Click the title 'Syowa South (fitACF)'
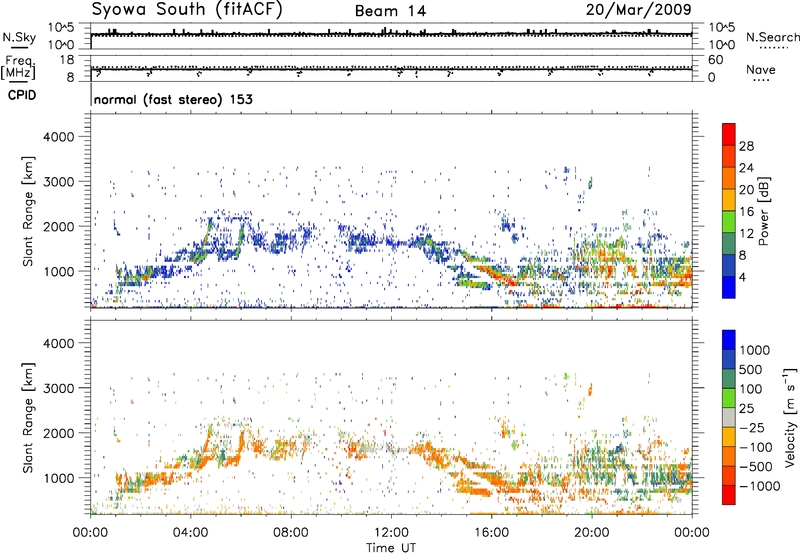This screenshot has width=800, height=554. [x=187, y=10]
